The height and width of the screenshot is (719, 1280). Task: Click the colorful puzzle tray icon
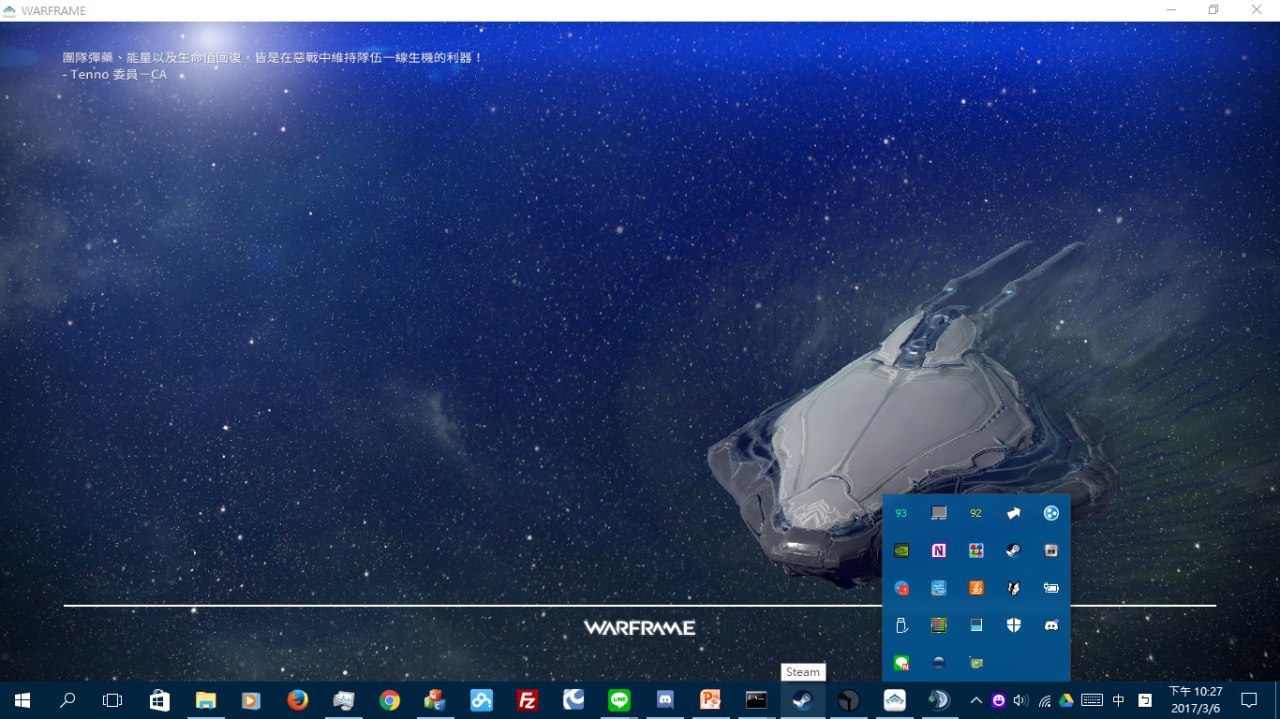tap(976, 550)
